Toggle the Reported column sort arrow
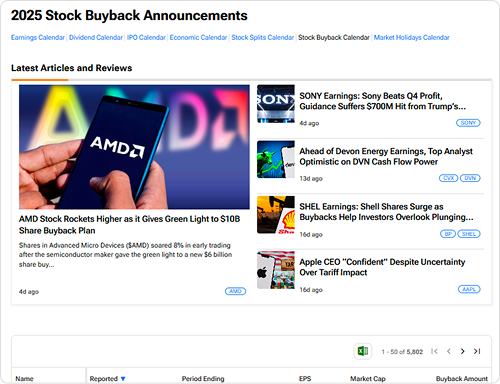This screenshot has width=500, height=384. click(123, 379)
